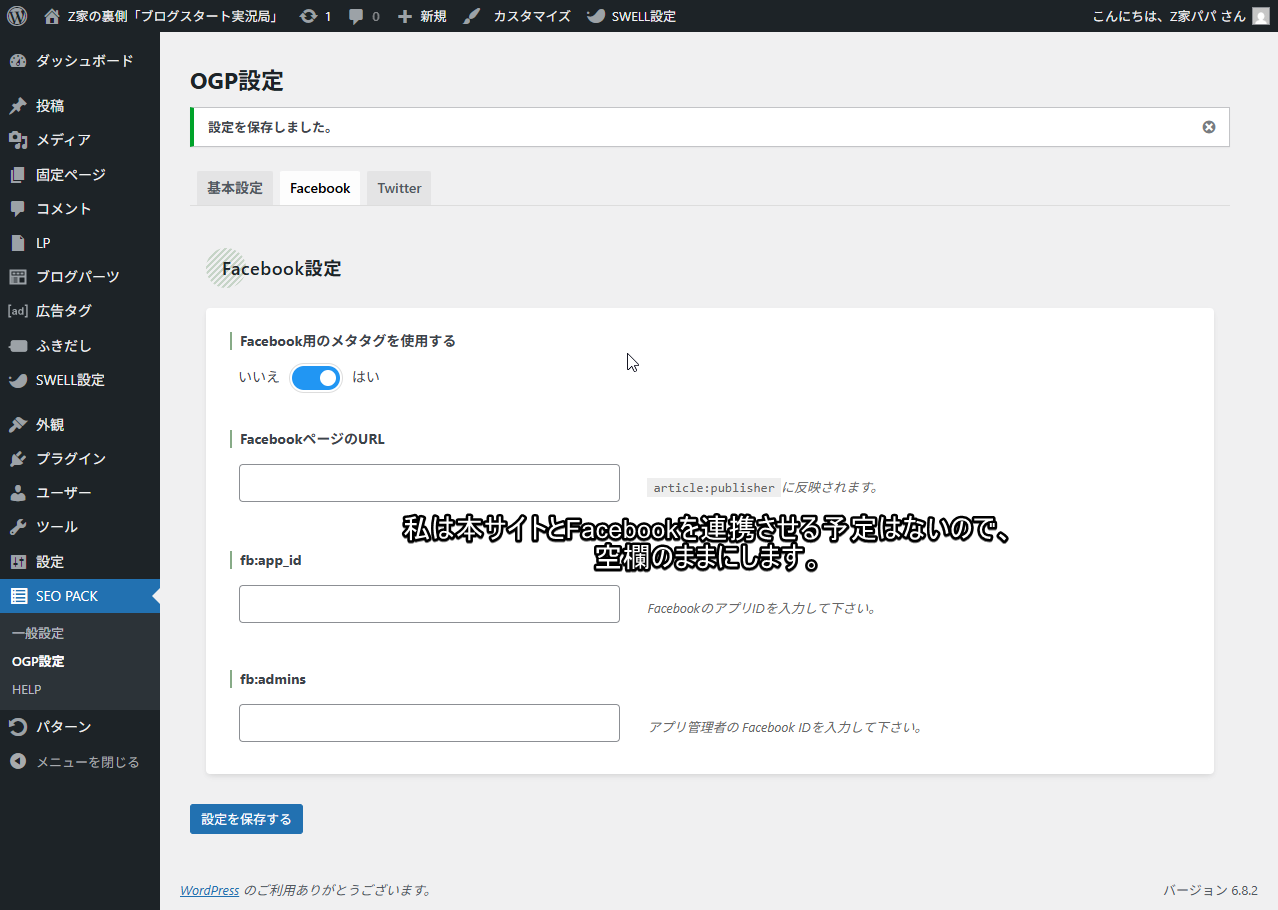Open the comments bubble showing 0
The image size is (1278, 910).
tap(356, 17)
